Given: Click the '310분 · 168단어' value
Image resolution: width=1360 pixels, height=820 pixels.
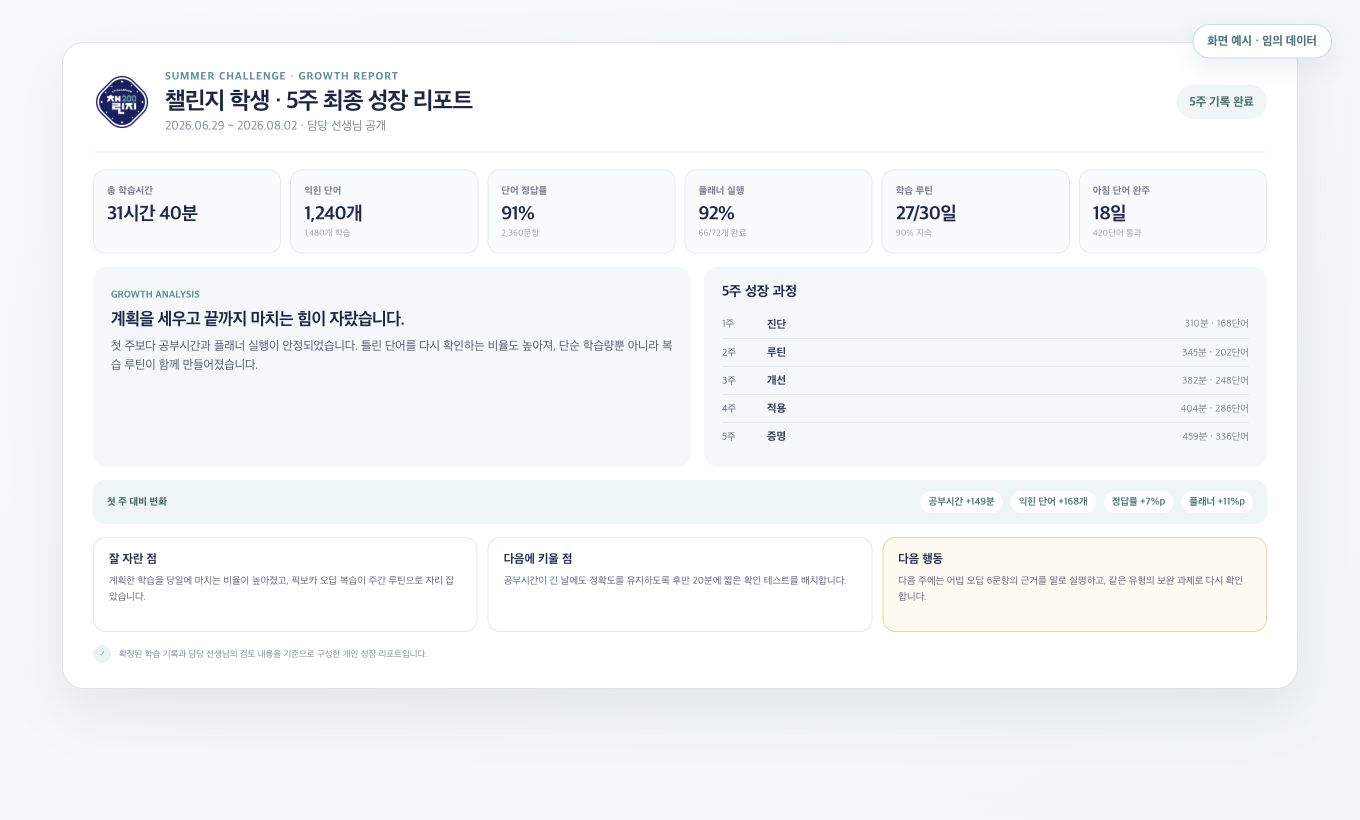Looking at the screenshot, I should click(x=1216, y=324).
